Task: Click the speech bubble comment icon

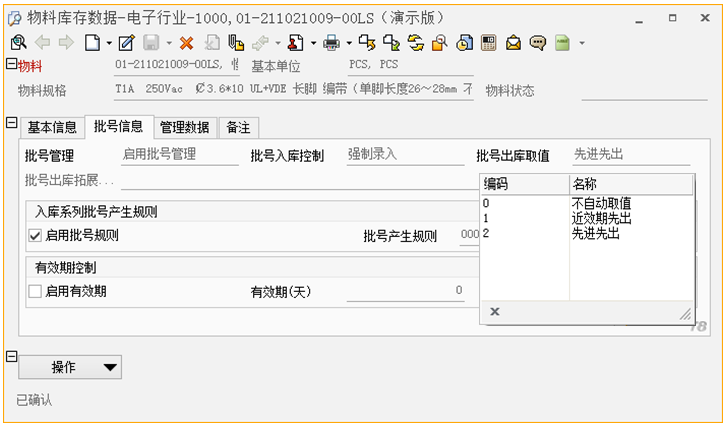Action: pyautogui.click(x=538, y=42)
